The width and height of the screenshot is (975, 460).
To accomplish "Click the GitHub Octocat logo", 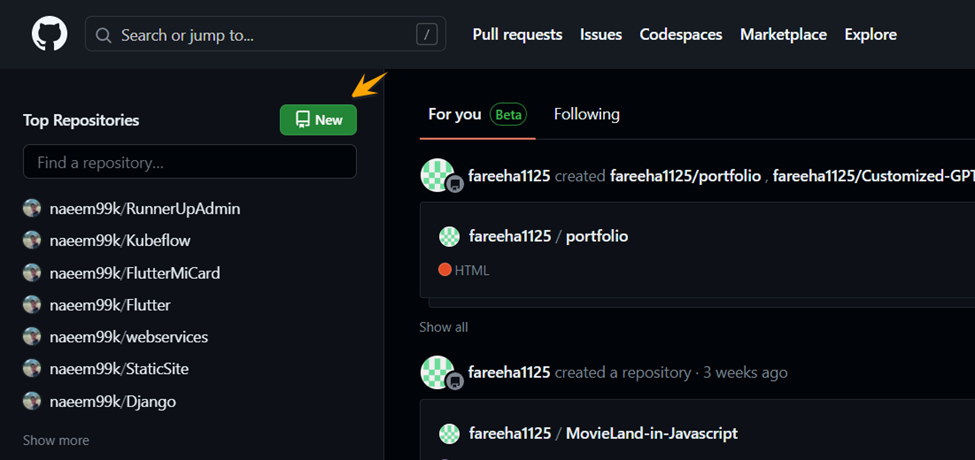I will click(x=49, y=34).
